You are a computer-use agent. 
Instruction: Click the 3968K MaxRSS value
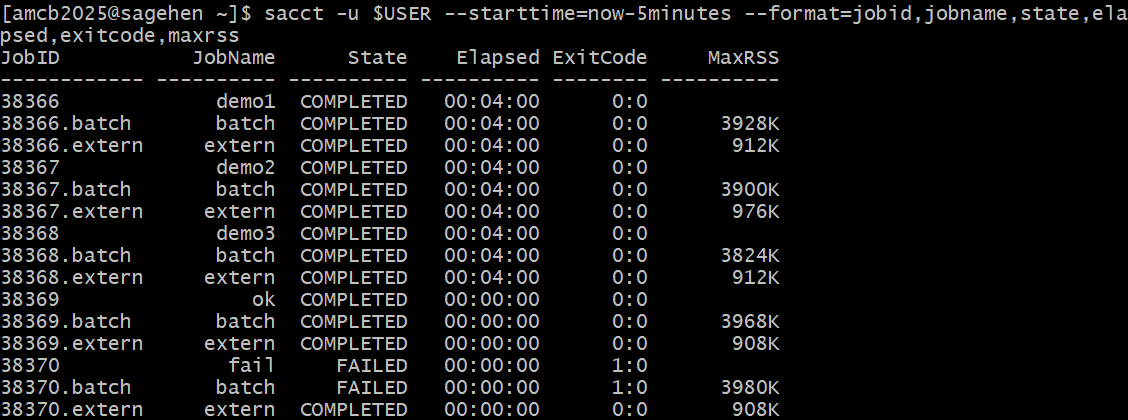point(750,321)
